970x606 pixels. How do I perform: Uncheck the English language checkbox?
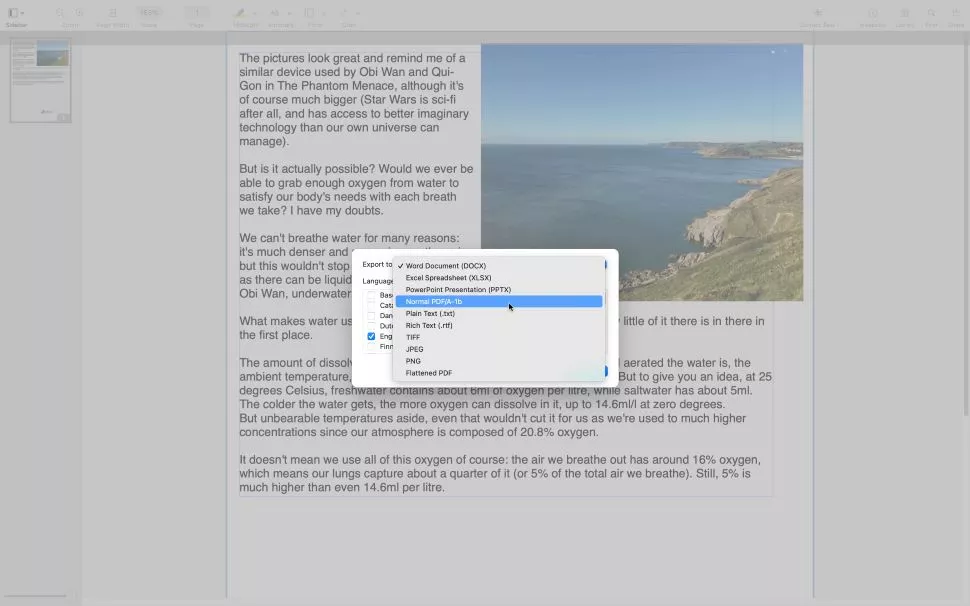[371, 336]
